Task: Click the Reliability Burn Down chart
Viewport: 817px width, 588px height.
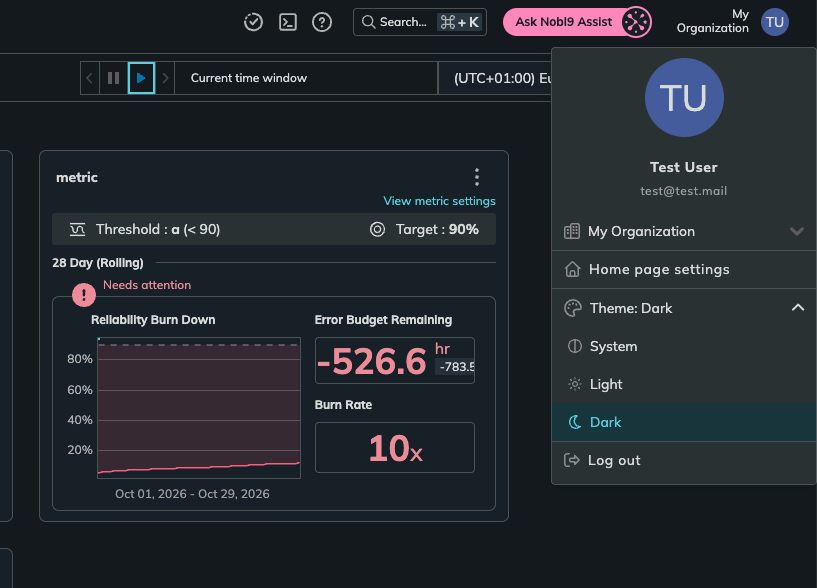Action: (x=199, y=408)
